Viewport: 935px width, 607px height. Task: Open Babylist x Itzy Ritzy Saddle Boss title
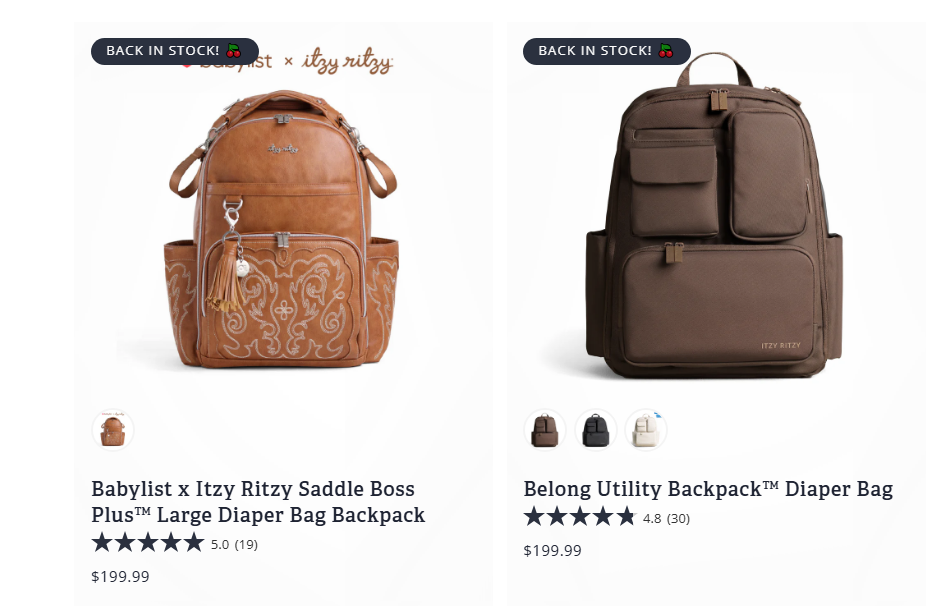pos(258,502)
